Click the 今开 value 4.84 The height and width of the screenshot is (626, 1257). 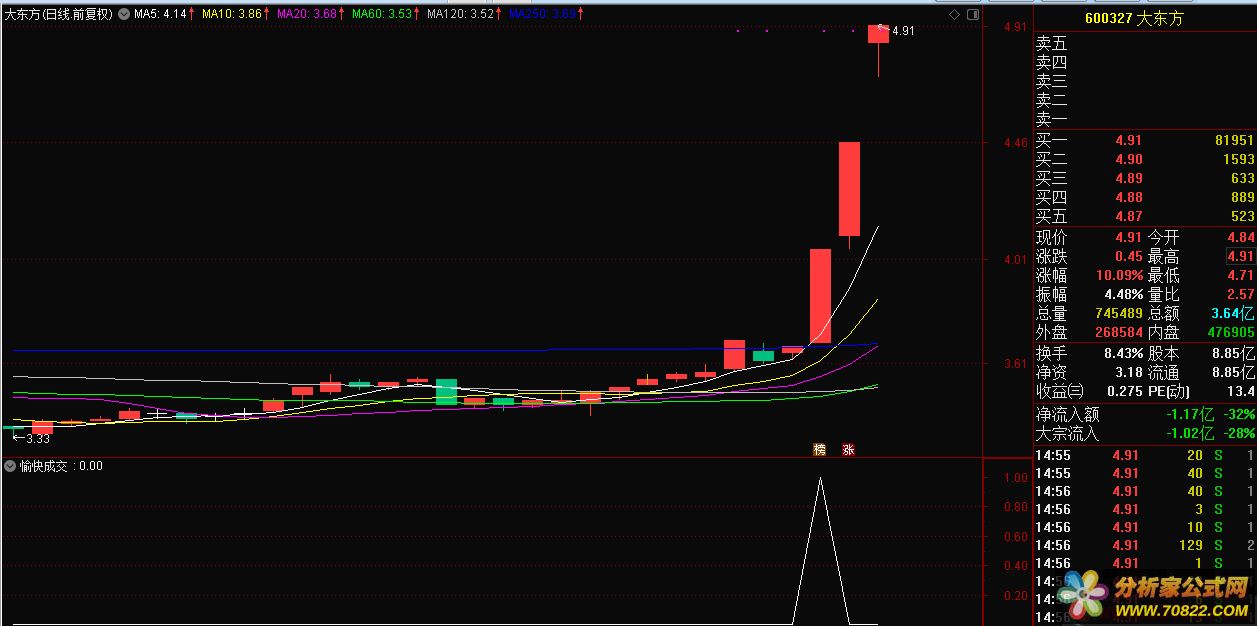(1240, 238)
